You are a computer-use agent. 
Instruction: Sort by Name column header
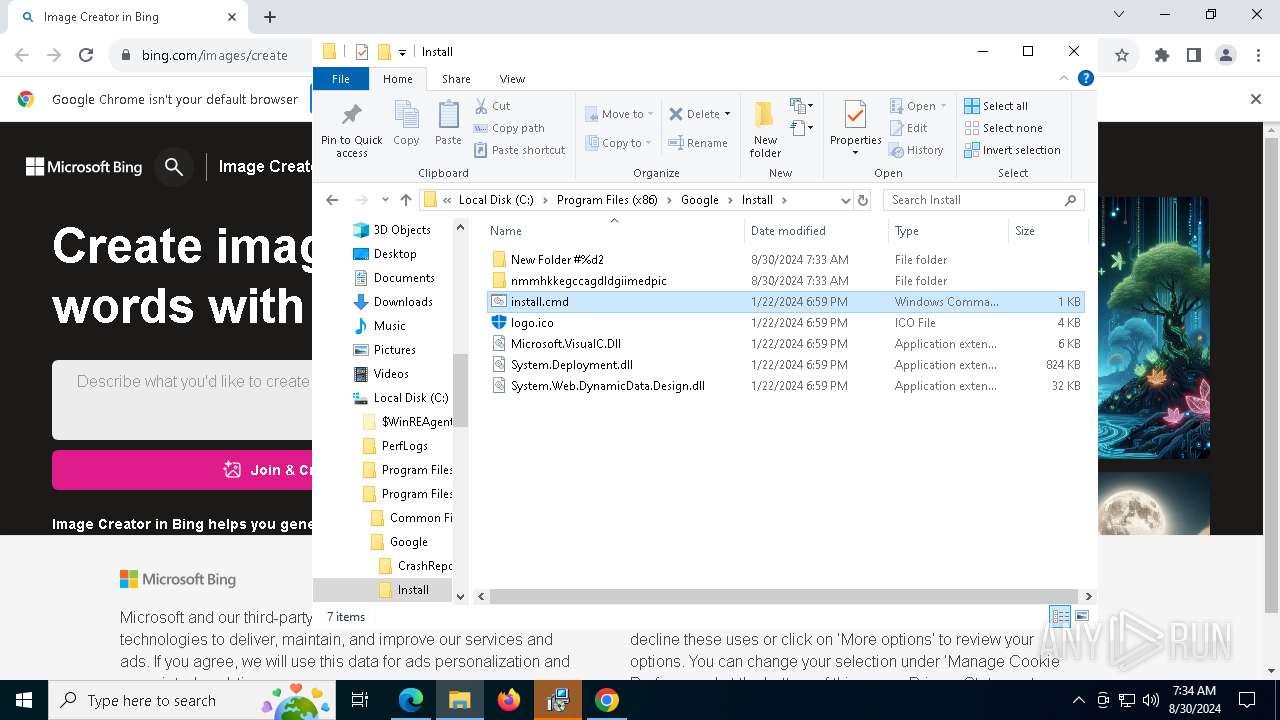(x=614, y=231)
